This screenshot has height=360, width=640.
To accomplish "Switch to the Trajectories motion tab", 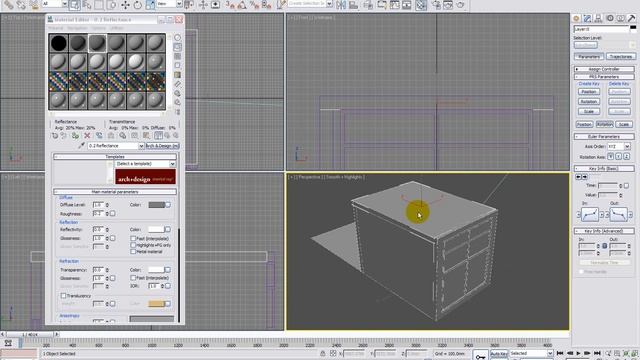I will click(620, 56).
